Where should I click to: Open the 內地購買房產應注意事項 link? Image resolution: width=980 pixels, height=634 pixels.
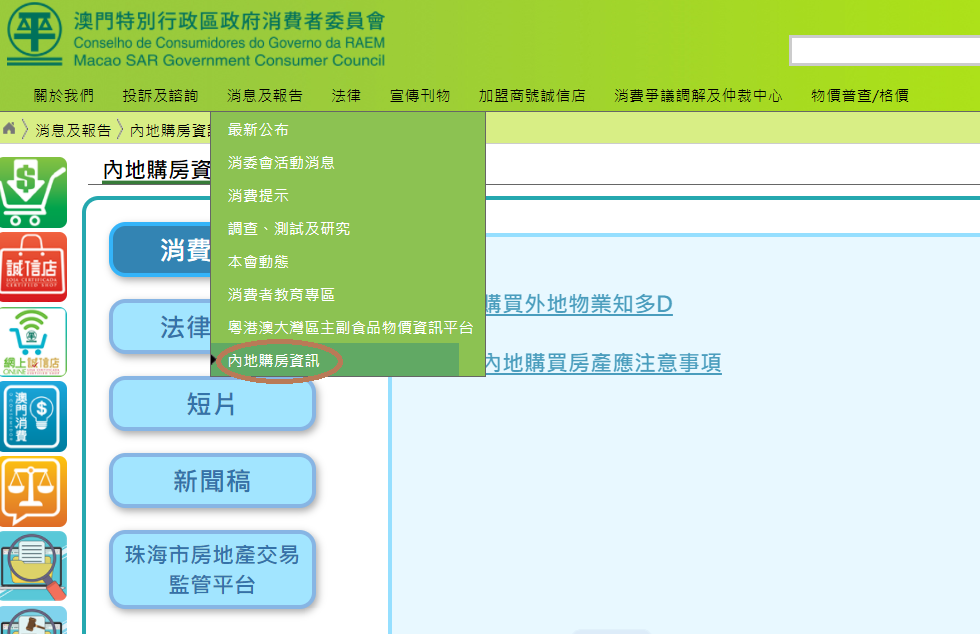(602, 363)
